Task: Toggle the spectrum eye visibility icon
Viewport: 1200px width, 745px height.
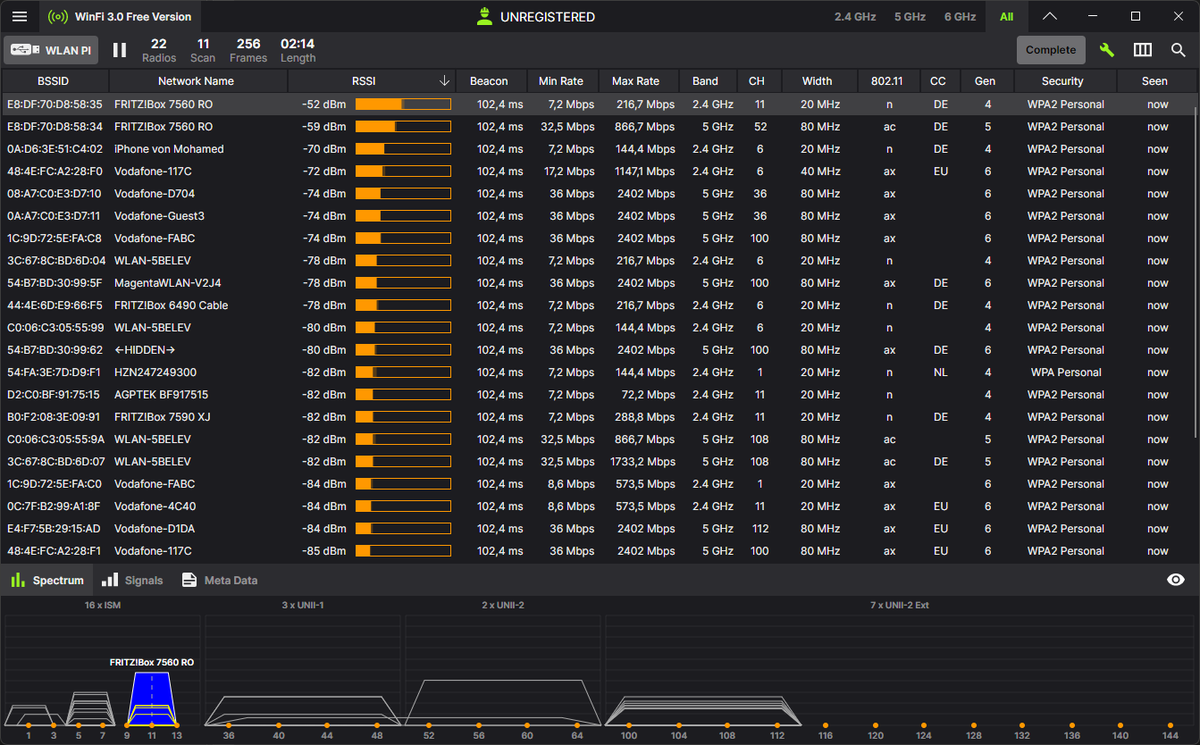Action: [1176, 580]
